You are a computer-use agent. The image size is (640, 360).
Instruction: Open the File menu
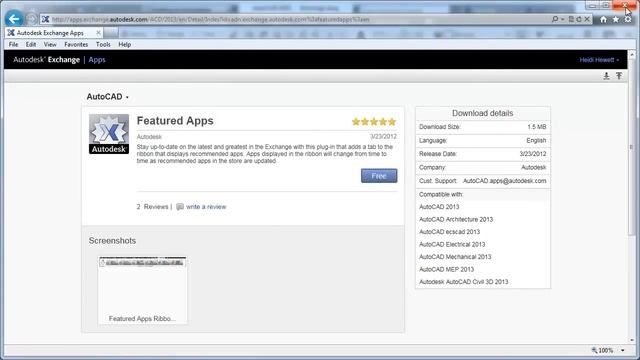pos(13,44)
